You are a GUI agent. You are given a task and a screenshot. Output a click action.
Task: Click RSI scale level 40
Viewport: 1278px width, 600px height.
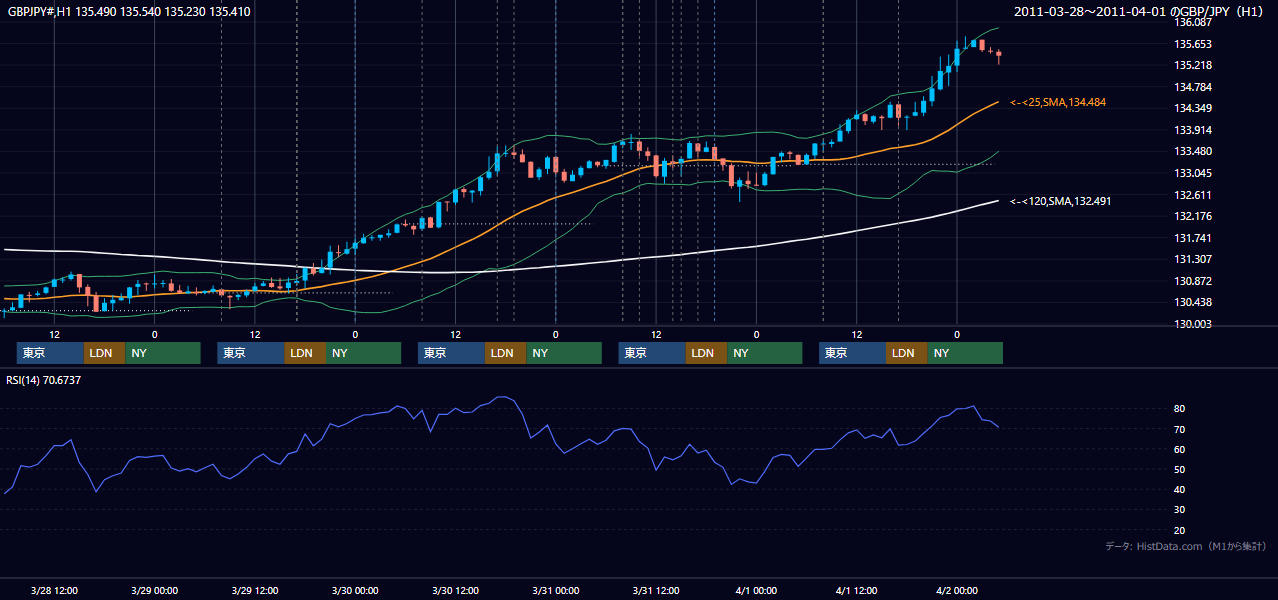(x=1180, y=489)
